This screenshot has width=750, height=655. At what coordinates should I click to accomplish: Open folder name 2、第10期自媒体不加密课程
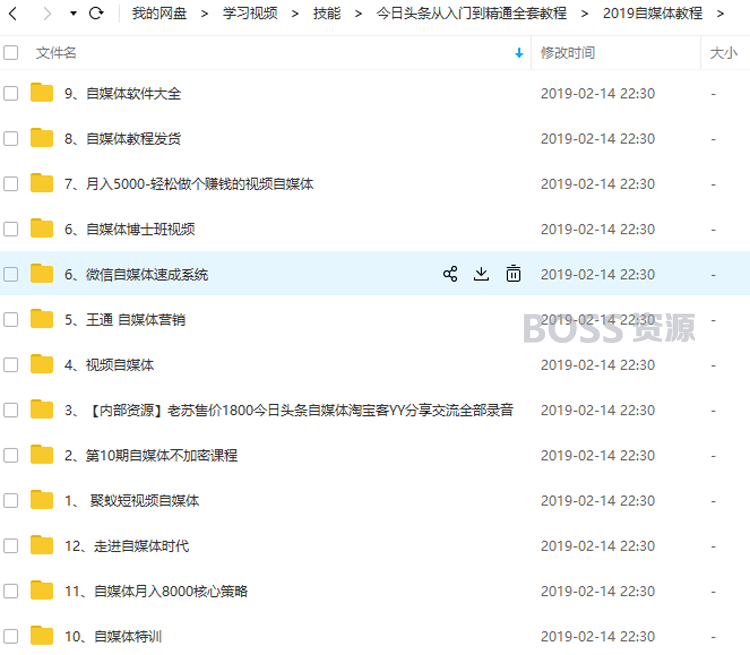[x=151, y=455]
